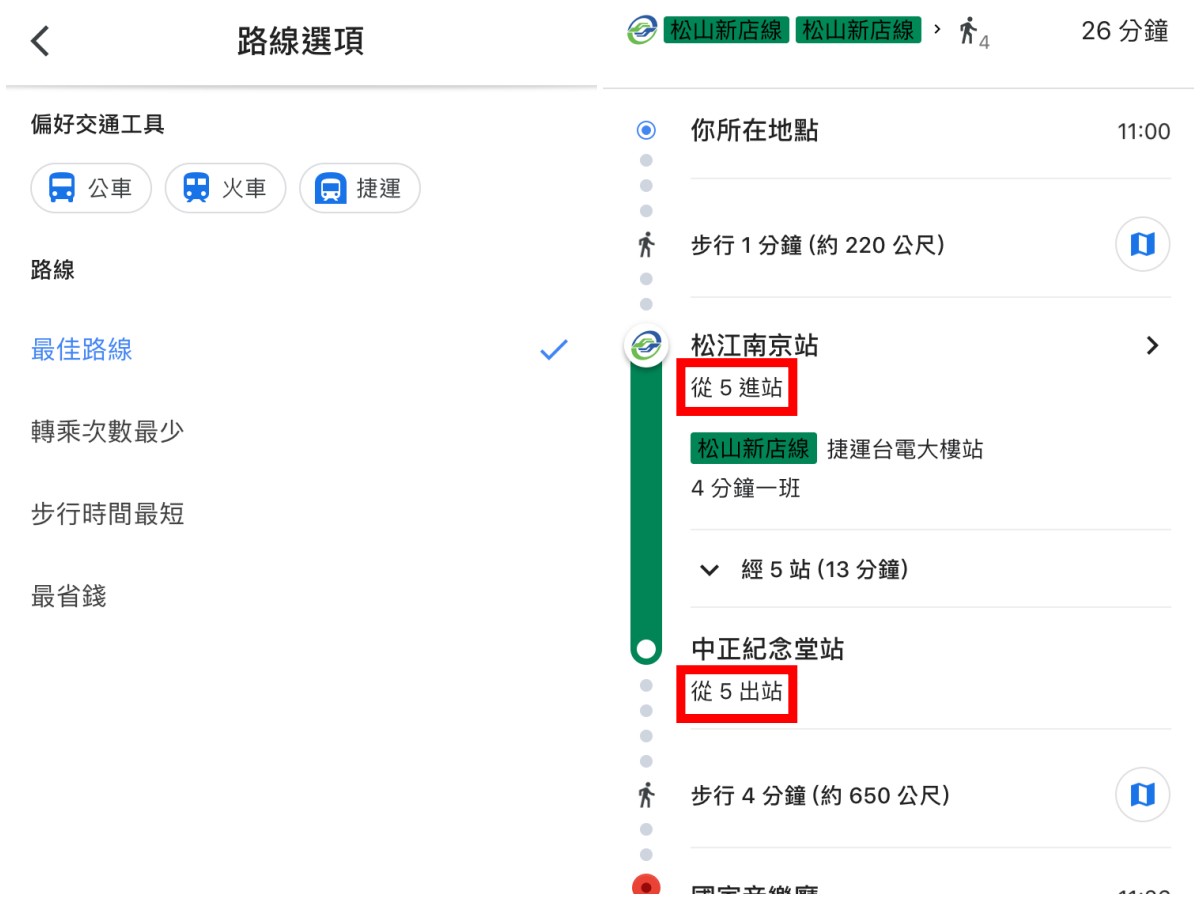1200x900 pixels.
Task: Tap the walking icon in route summary header
Action: click(x=968, y=32)
